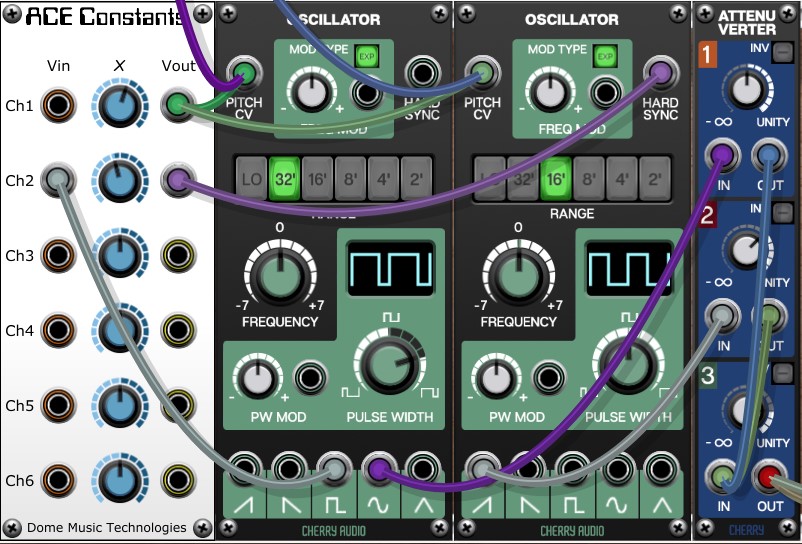The width and height of the screenshot is (802, 544).
Task: Click Attenuverter channel 1 IN jack
Action: 722,155
